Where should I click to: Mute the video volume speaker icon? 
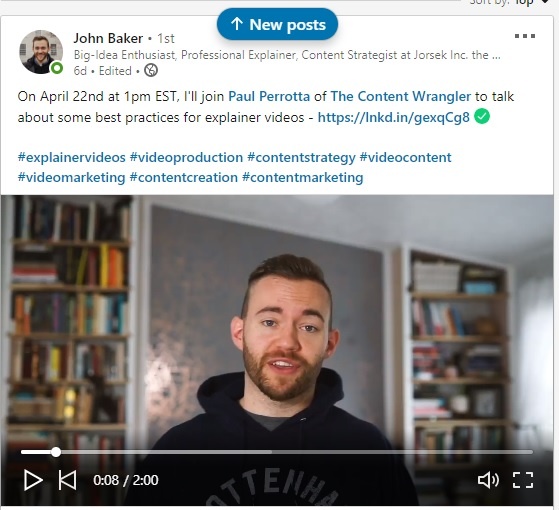point(488,480)
